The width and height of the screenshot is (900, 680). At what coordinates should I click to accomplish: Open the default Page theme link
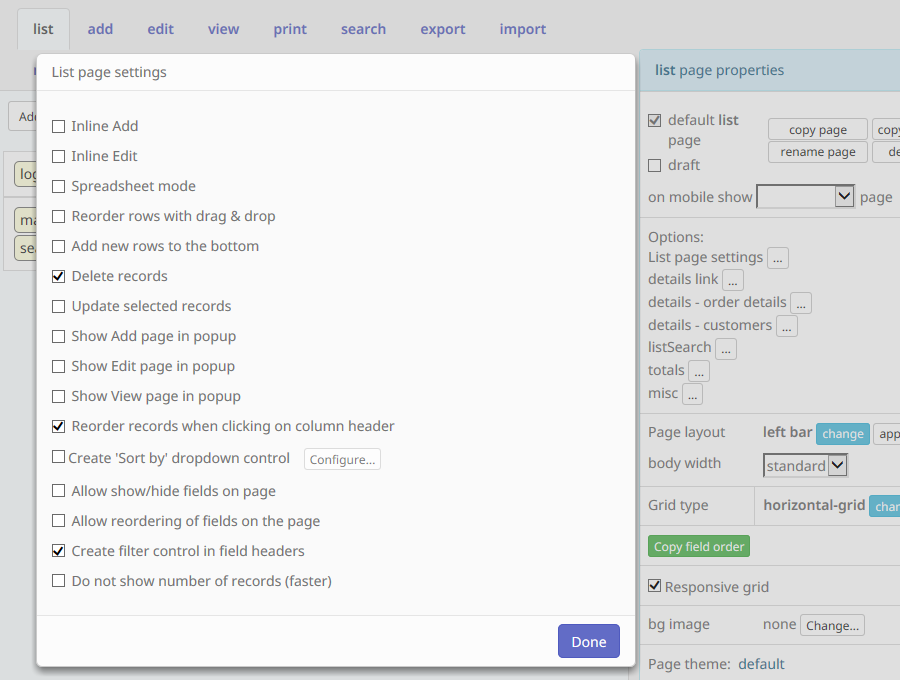(x=761, y=663)
